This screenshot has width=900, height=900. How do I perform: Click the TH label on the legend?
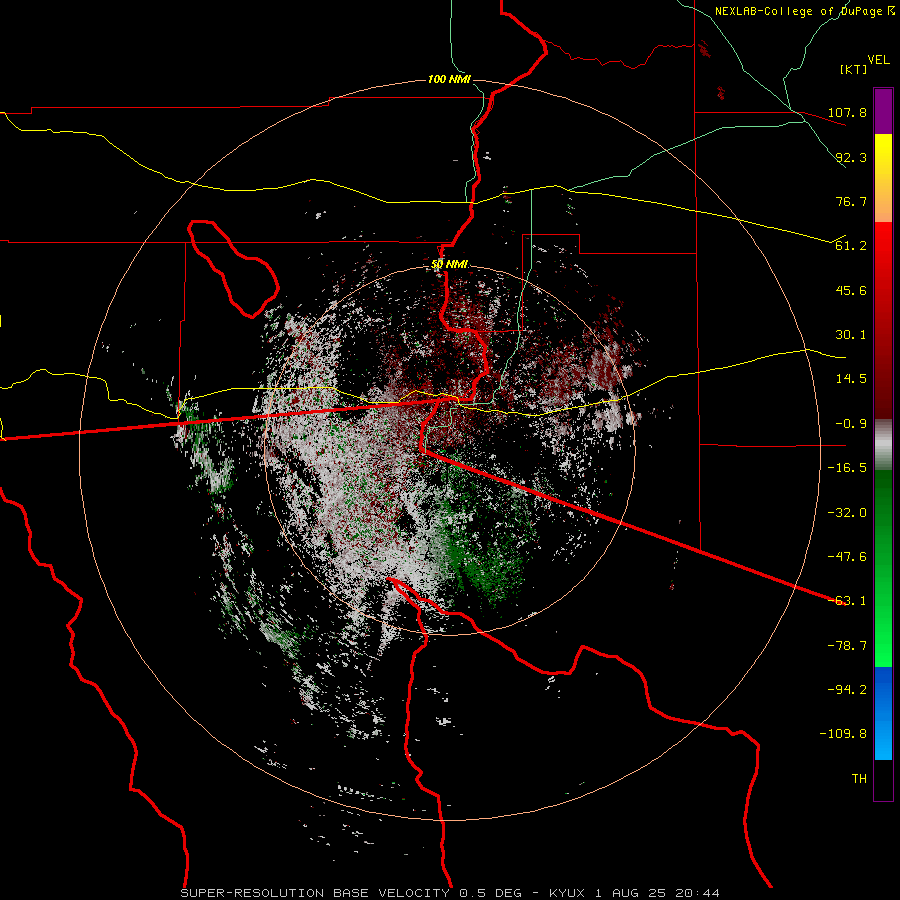(859, 779)
